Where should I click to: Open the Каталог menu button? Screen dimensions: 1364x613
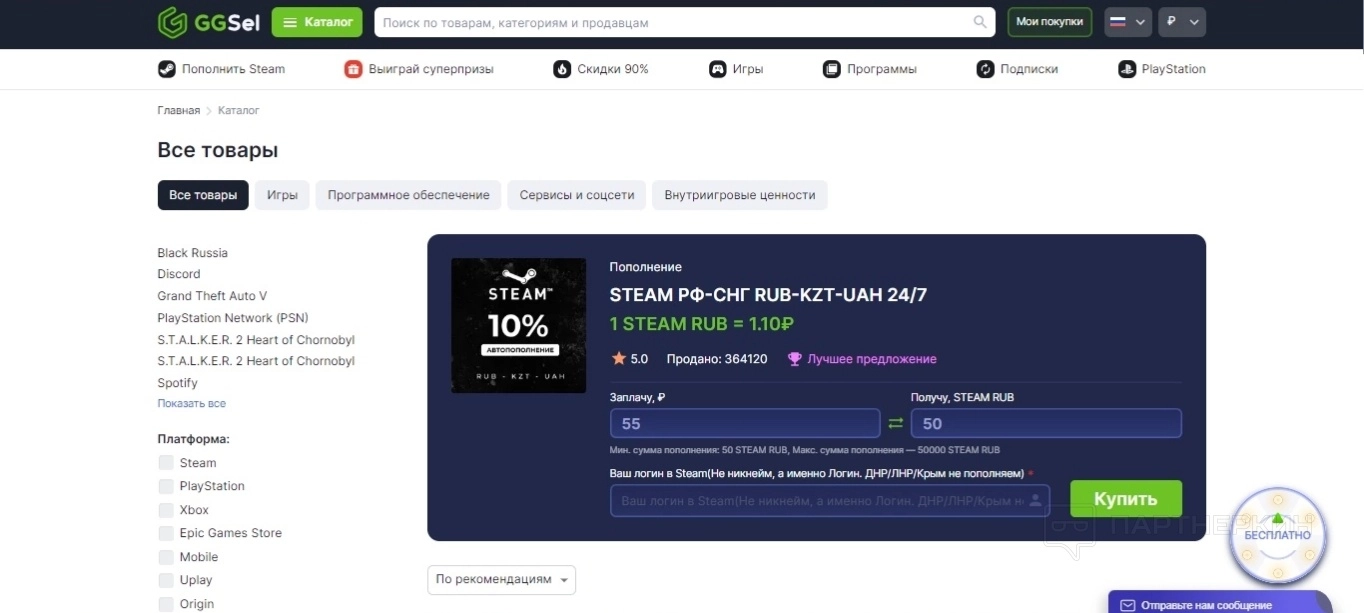click(317, 22)
